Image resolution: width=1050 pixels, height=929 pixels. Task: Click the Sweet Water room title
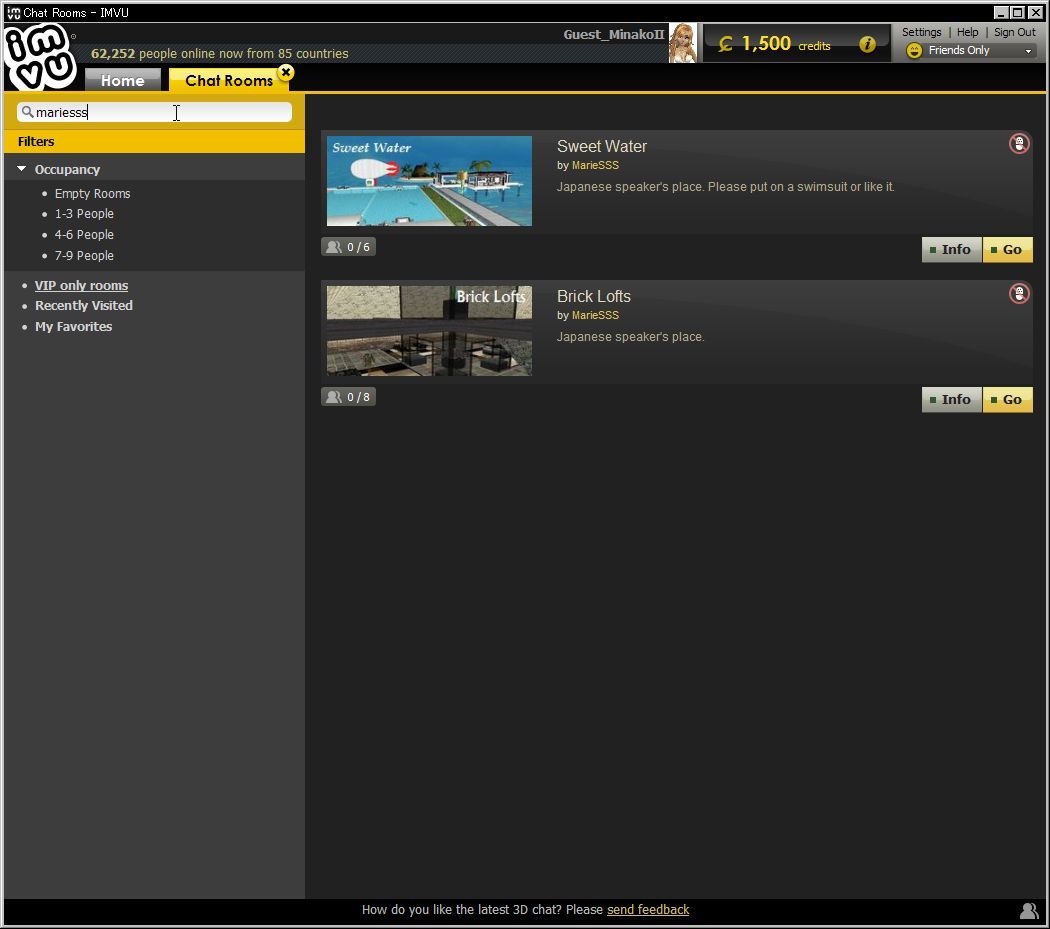coord(602,147)
